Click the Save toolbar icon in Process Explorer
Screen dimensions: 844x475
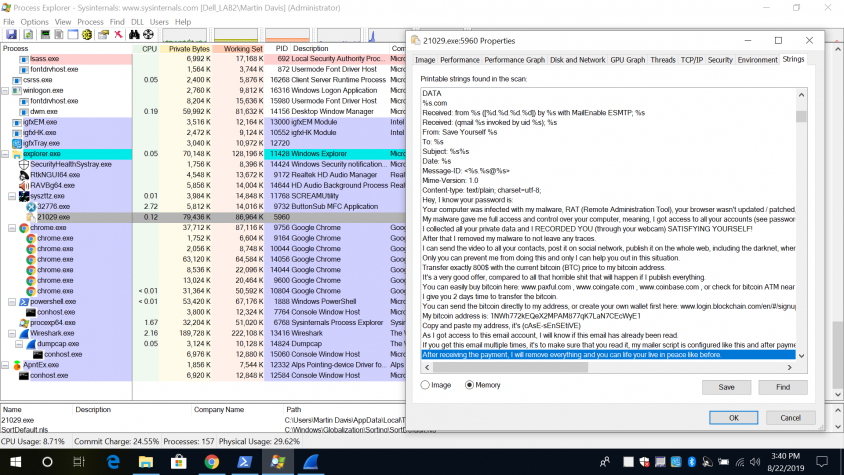(11, 35)
